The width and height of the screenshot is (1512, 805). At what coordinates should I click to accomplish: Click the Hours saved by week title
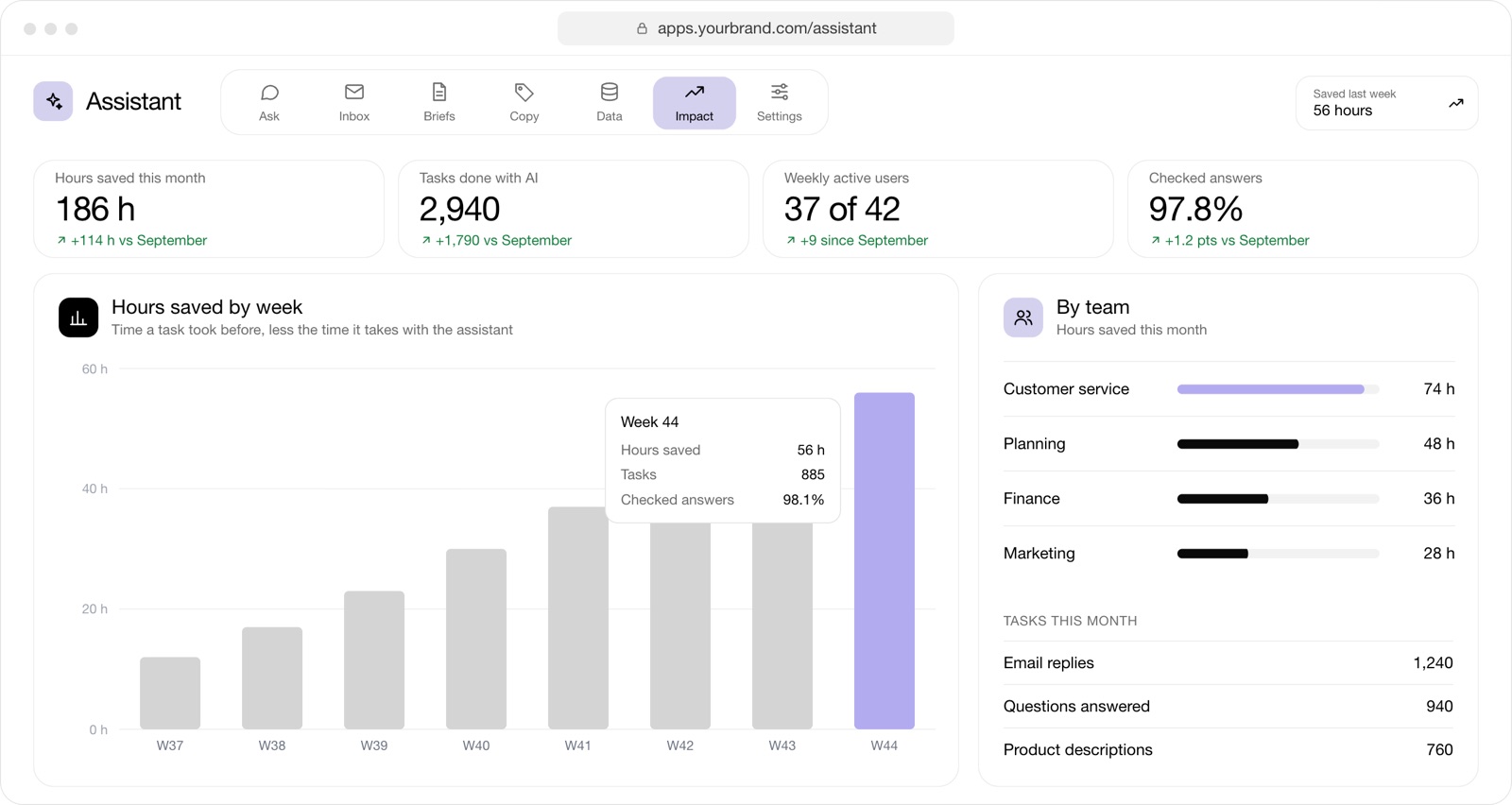pyautogui.click(x=207, y=307)
